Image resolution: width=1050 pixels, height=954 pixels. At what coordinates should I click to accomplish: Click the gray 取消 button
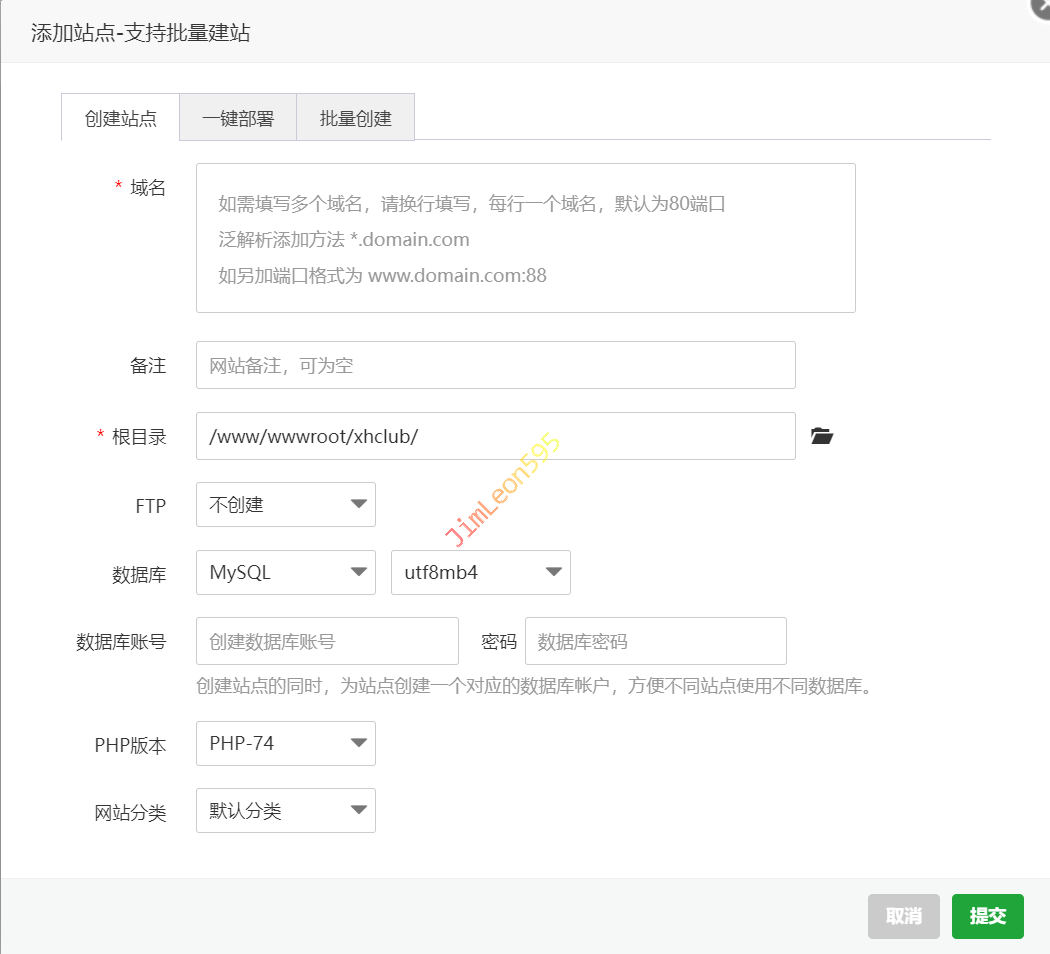pos(903,916)
